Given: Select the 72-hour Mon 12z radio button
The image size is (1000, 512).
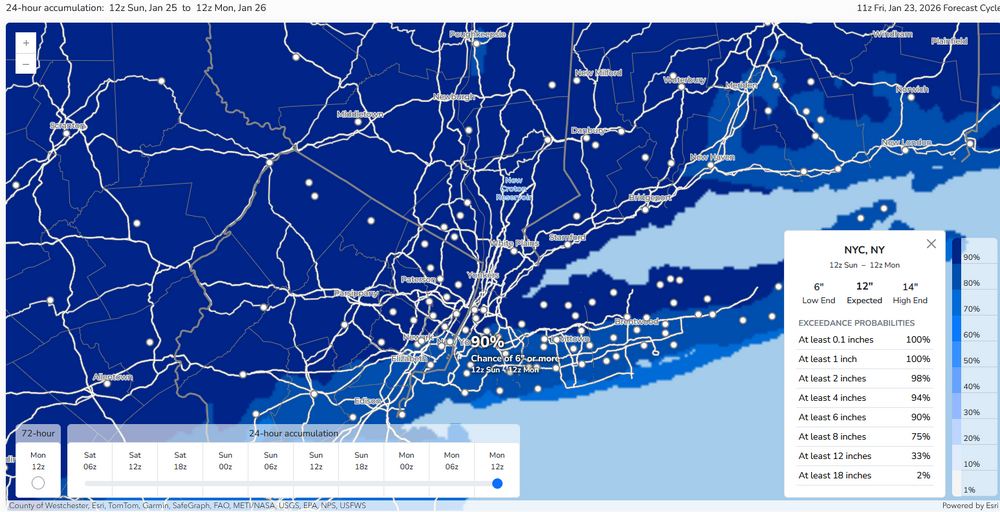Looking at the screenshot, I should pyautogui.click(x=38, y=483).
